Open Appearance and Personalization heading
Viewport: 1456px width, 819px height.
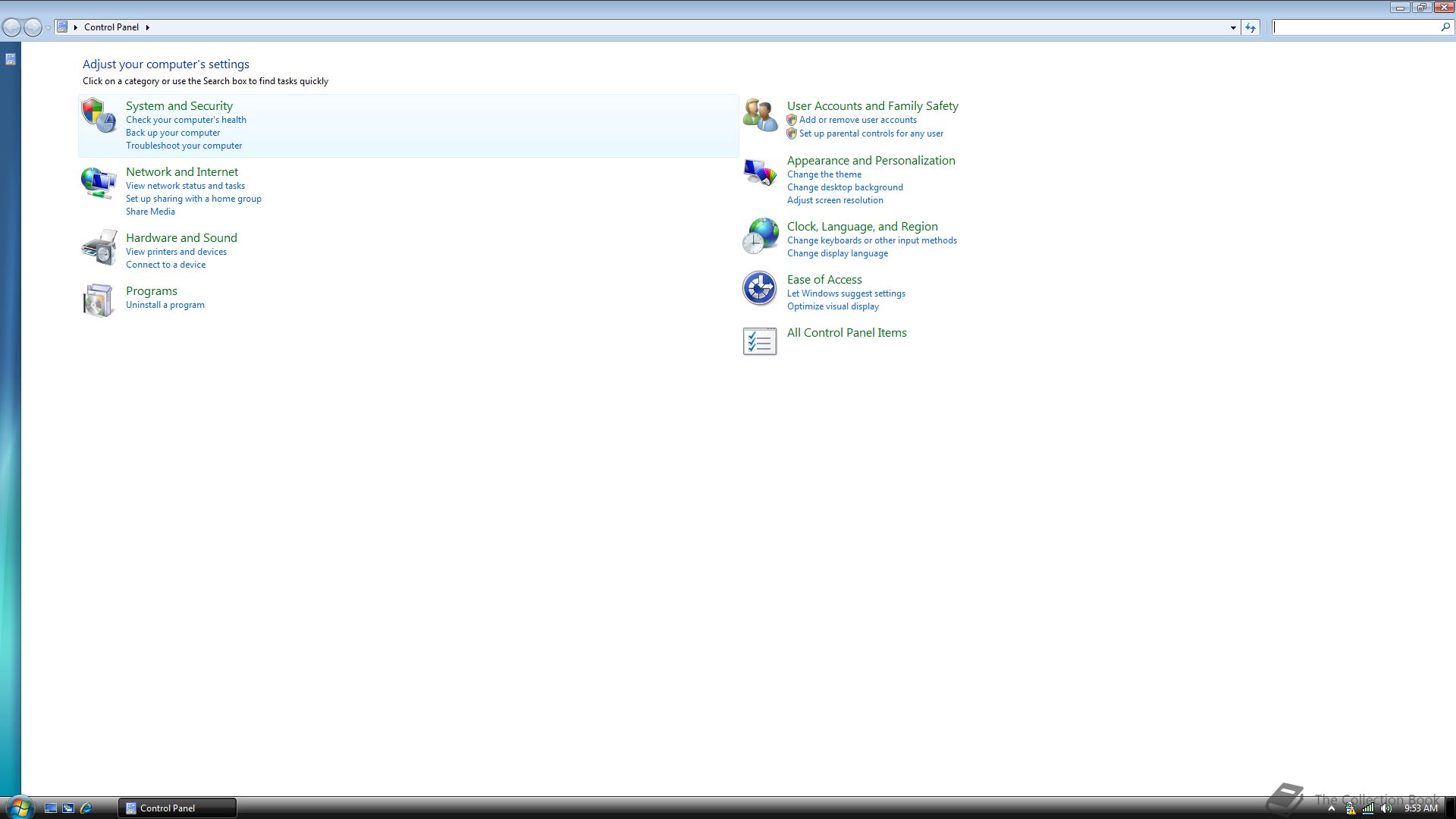pos(871,161)
